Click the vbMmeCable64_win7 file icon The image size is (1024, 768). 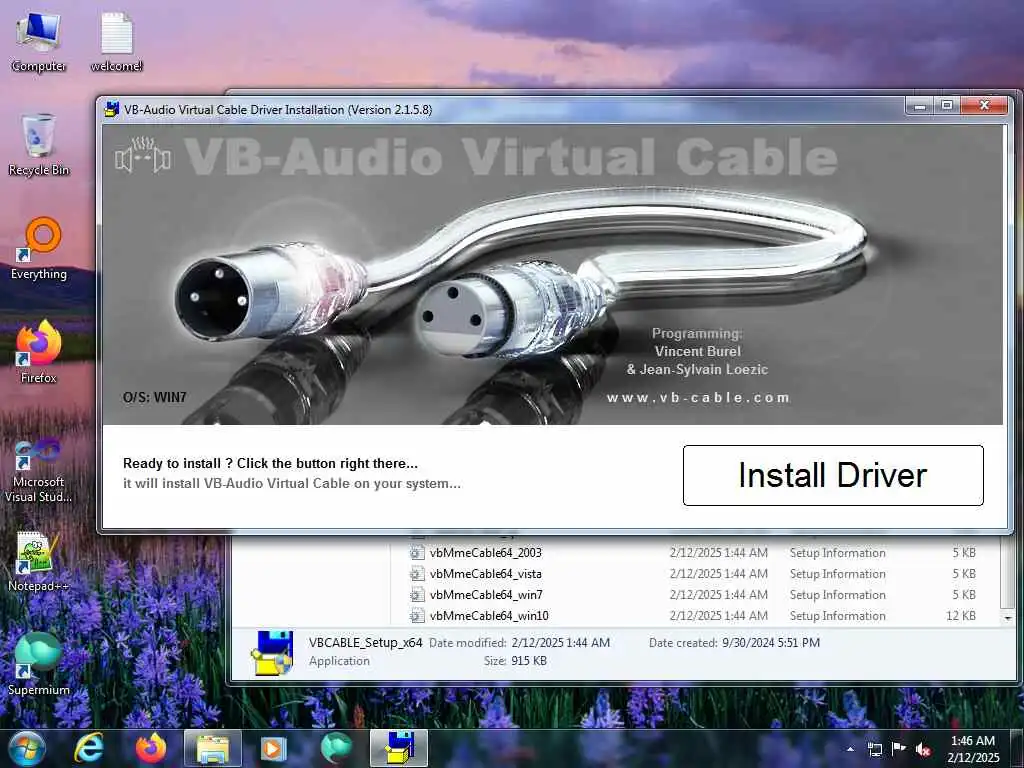tap(417, 594)
